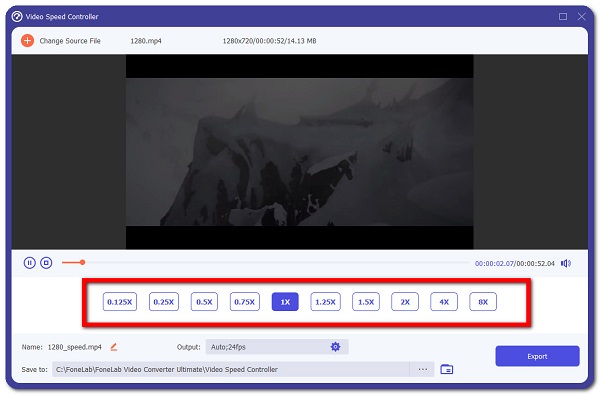The image size is (600, 395).
Task: Stop the video playback
Action: (46, 263)
